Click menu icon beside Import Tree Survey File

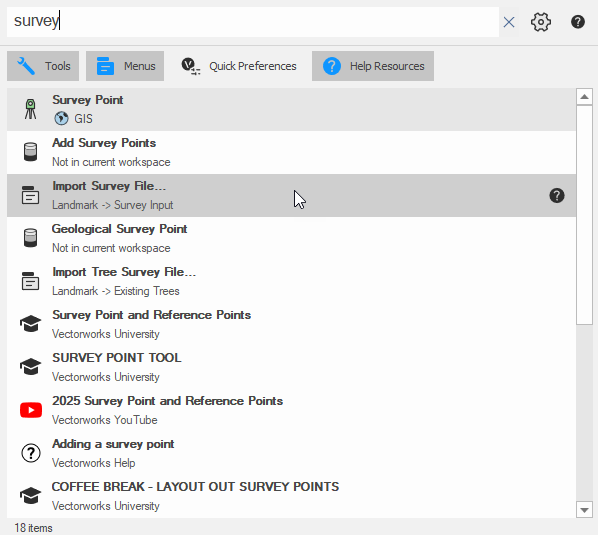click(x=30, y=281)
